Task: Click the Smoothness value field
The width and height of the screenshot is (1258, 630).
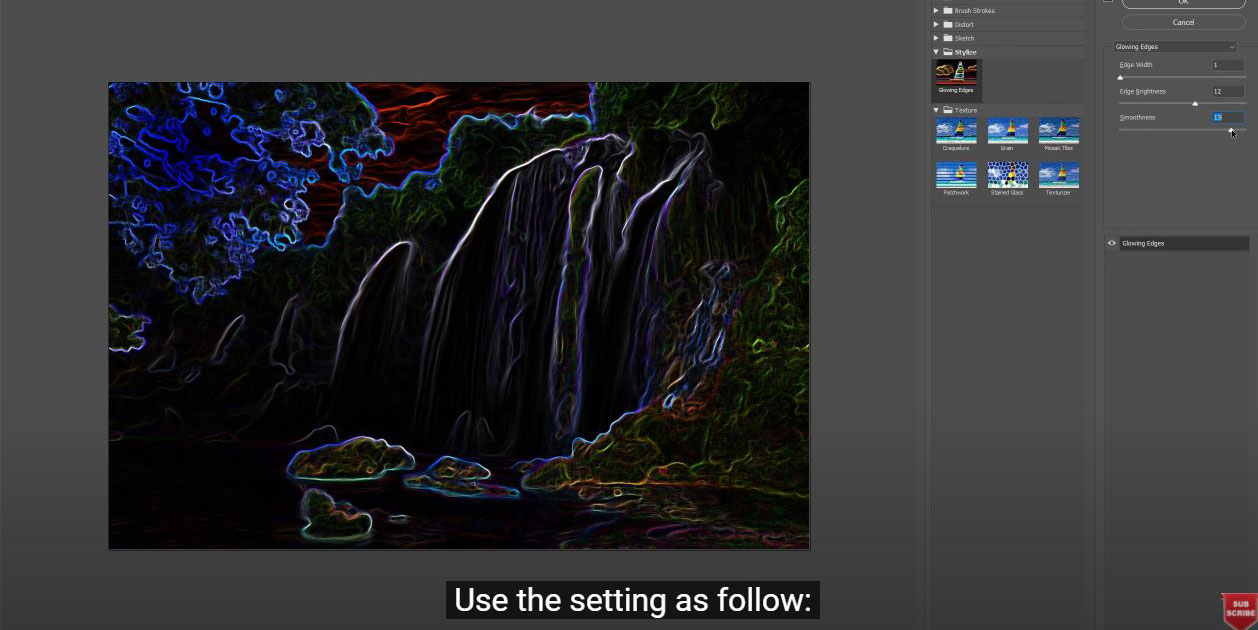Action: tap(1228, 117)
